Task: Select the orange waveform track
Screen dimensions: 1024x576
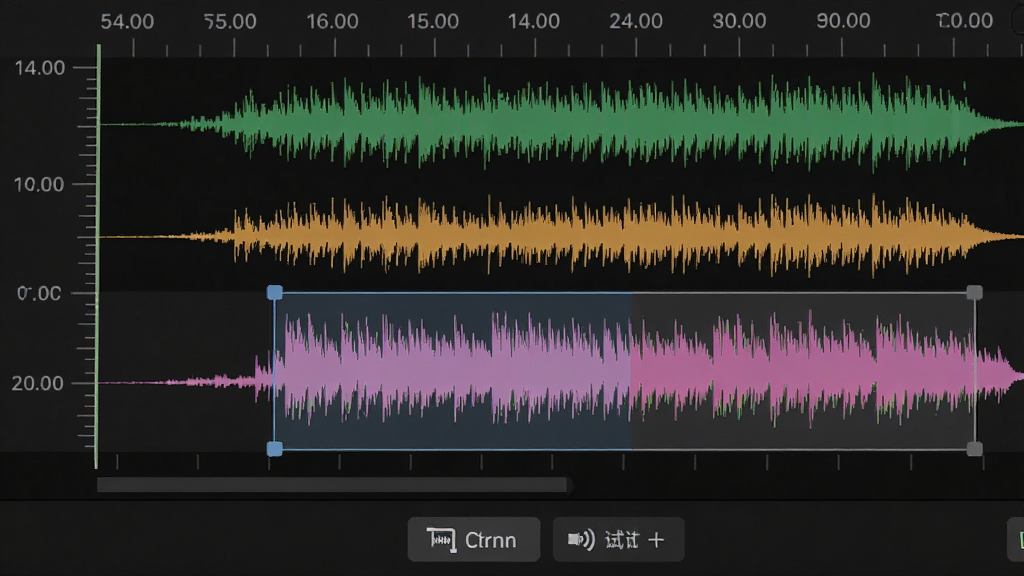Action: (x=562, y=236)
